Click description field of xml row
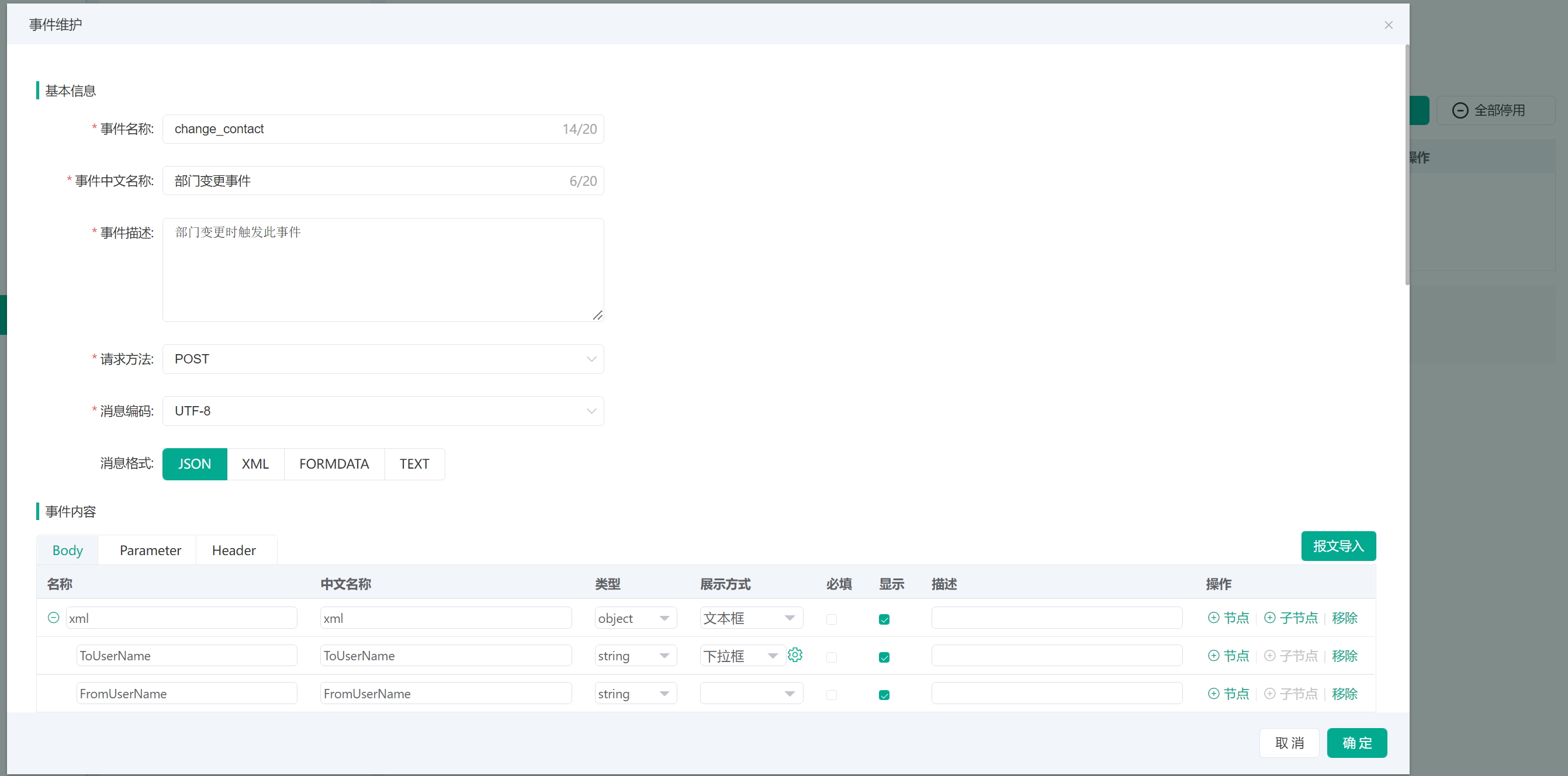Screen dimensions: 1568x776 pyautogui.click(x=1057, y=618)
